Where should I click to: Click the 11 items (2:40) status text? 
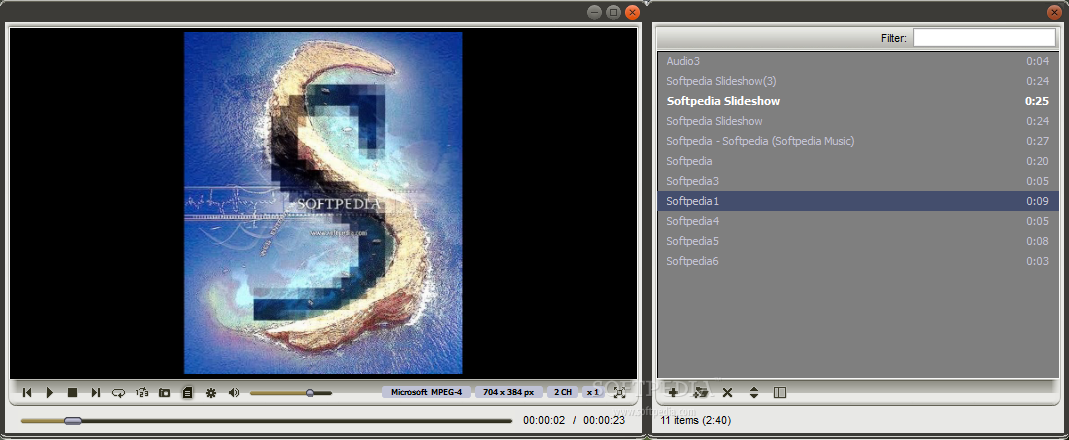coord(695,420)
